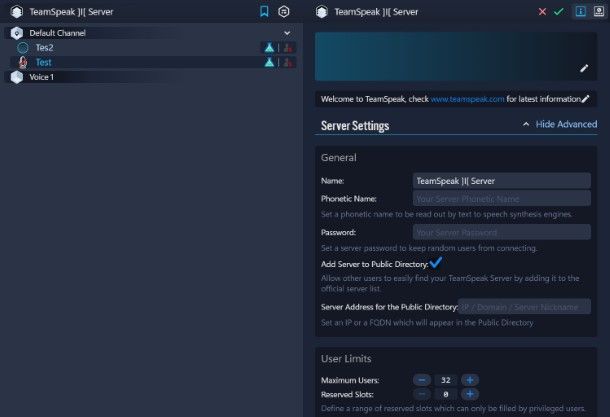Click the chevron next to Hide Advanced
Screen dimensions: 610x417
(526, 124)
